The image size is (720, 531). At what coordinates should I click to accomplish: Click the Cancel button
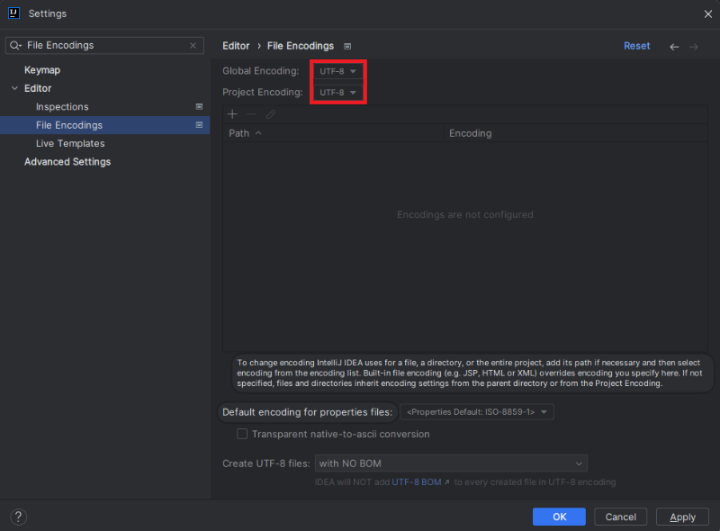[621, 517]
